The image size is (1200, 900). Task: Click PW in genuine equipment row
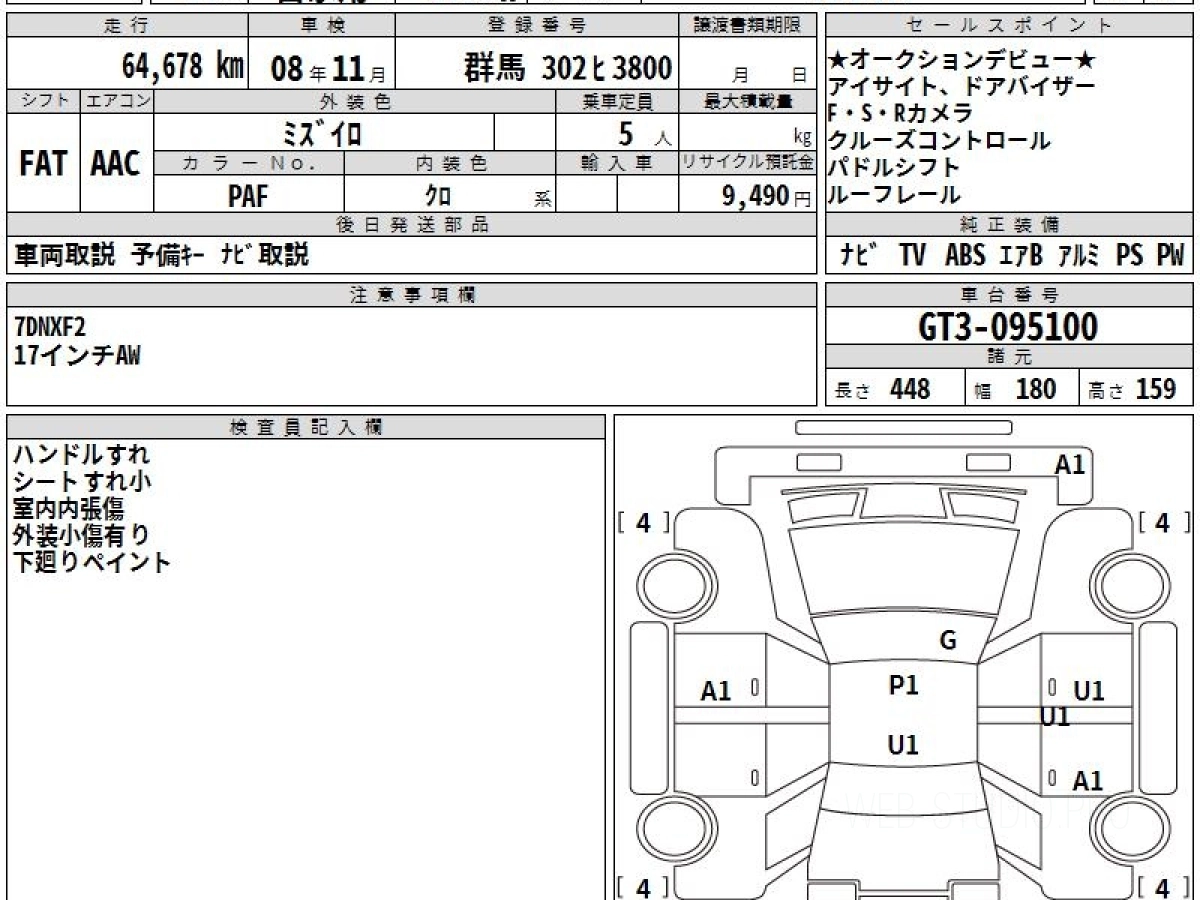(x=1170, y=255)
